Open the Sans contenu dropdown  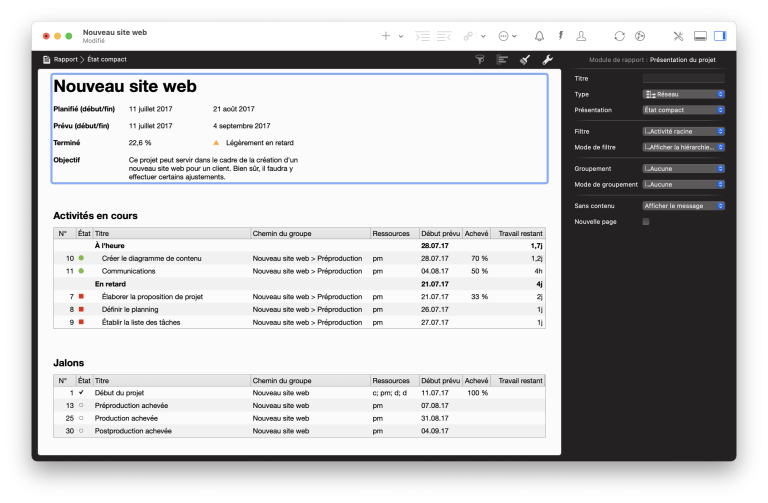tap(683, 206)
